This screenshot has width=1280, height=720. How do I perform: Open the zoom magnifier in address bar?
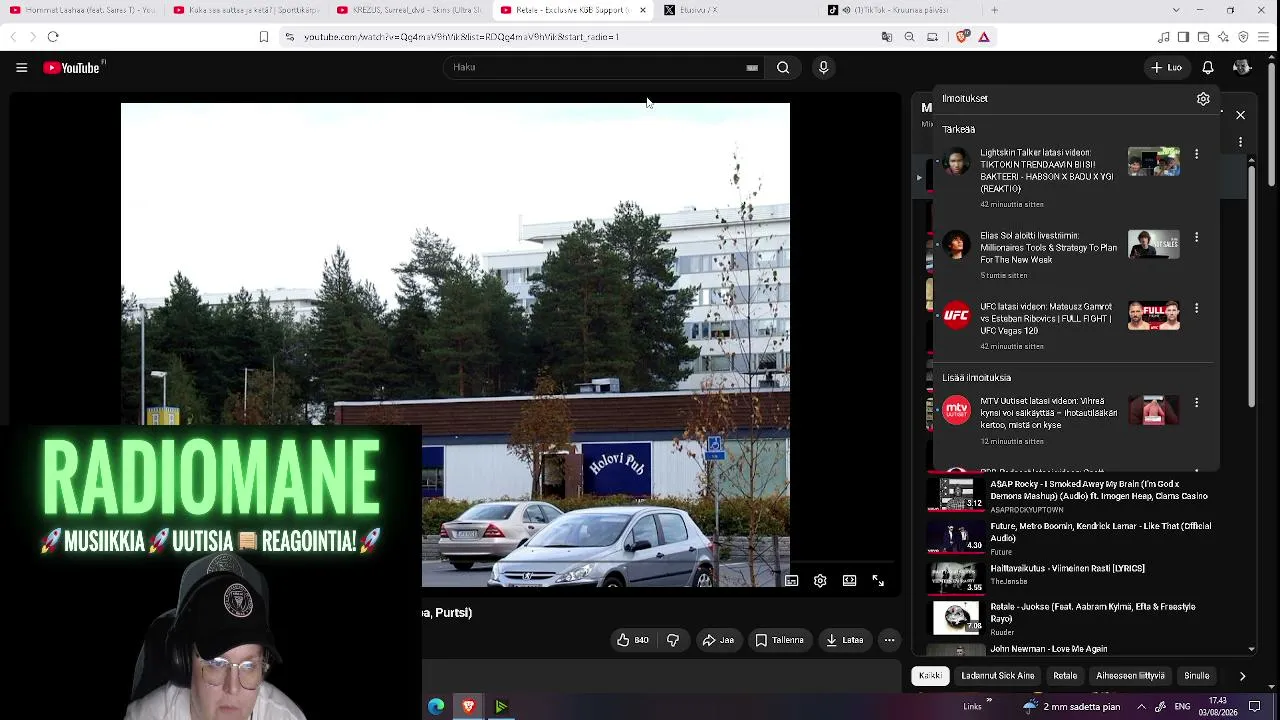pos(909,37)
